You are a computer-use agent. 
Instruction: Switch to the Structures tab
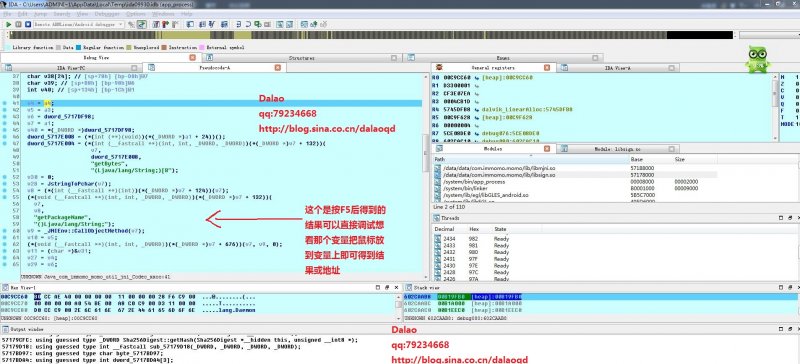pos(301,58)
